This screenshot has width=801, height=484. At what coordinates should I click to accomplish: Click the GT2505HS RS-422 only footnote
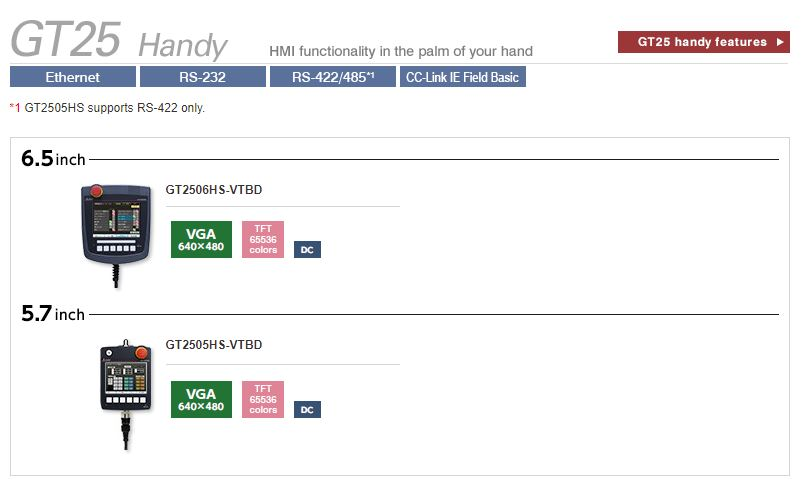click(x=108, y=107)
